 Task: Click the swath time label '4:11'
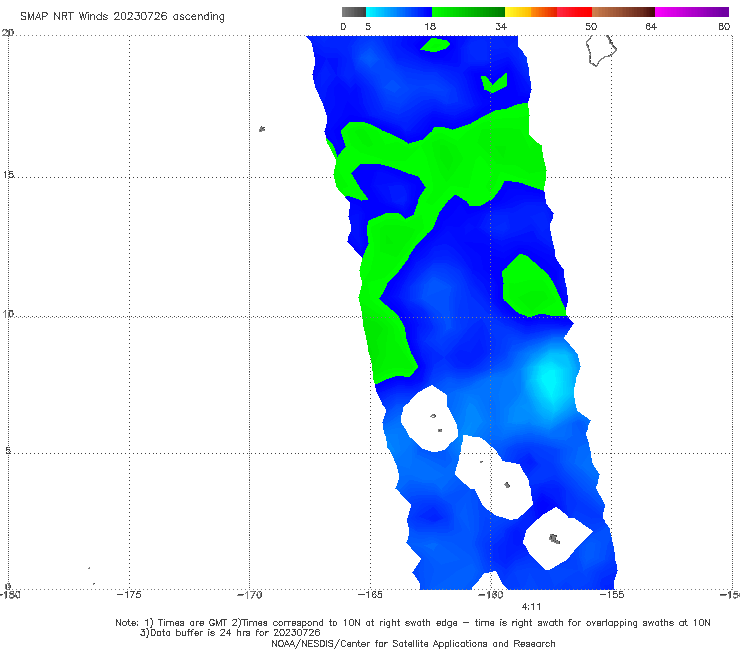point(531,607)
